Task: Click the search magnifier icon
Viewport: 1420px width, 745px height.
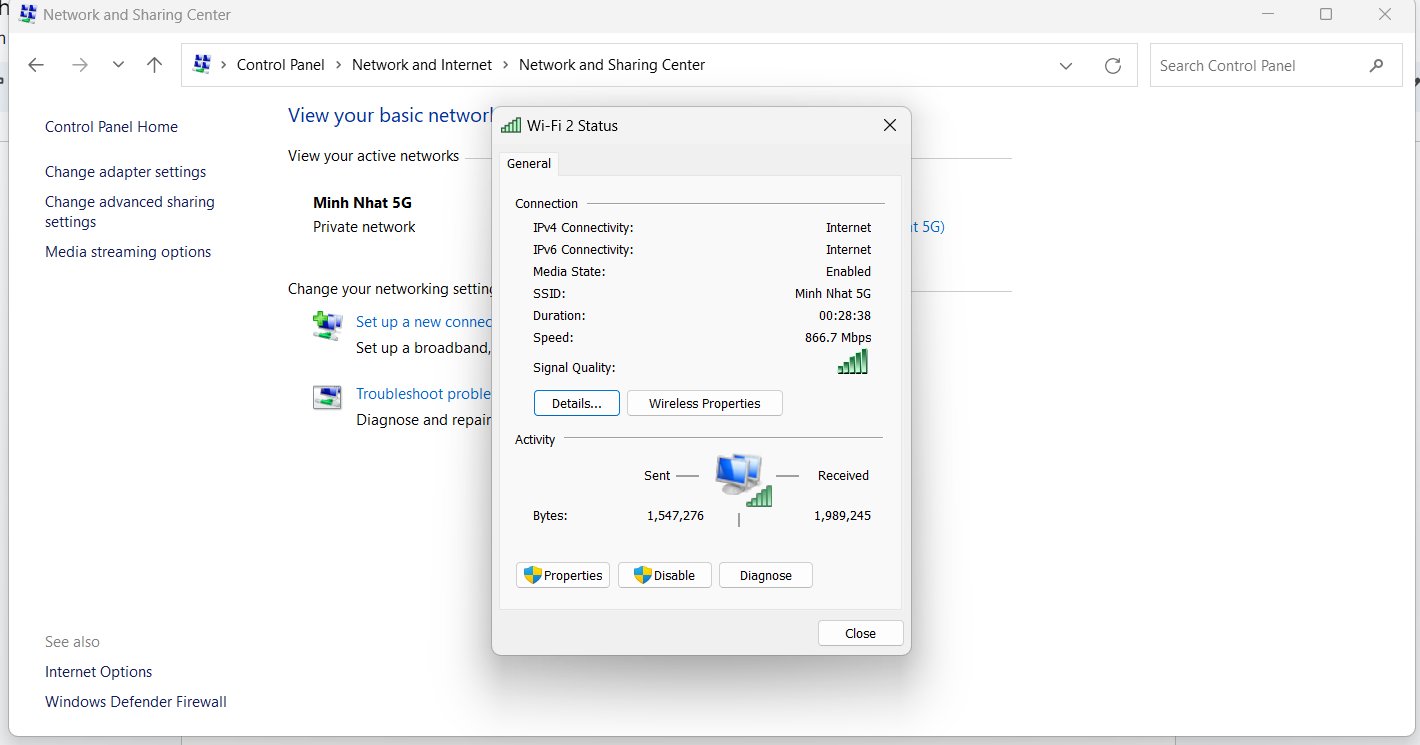Action: click(x=1377, y=66)
